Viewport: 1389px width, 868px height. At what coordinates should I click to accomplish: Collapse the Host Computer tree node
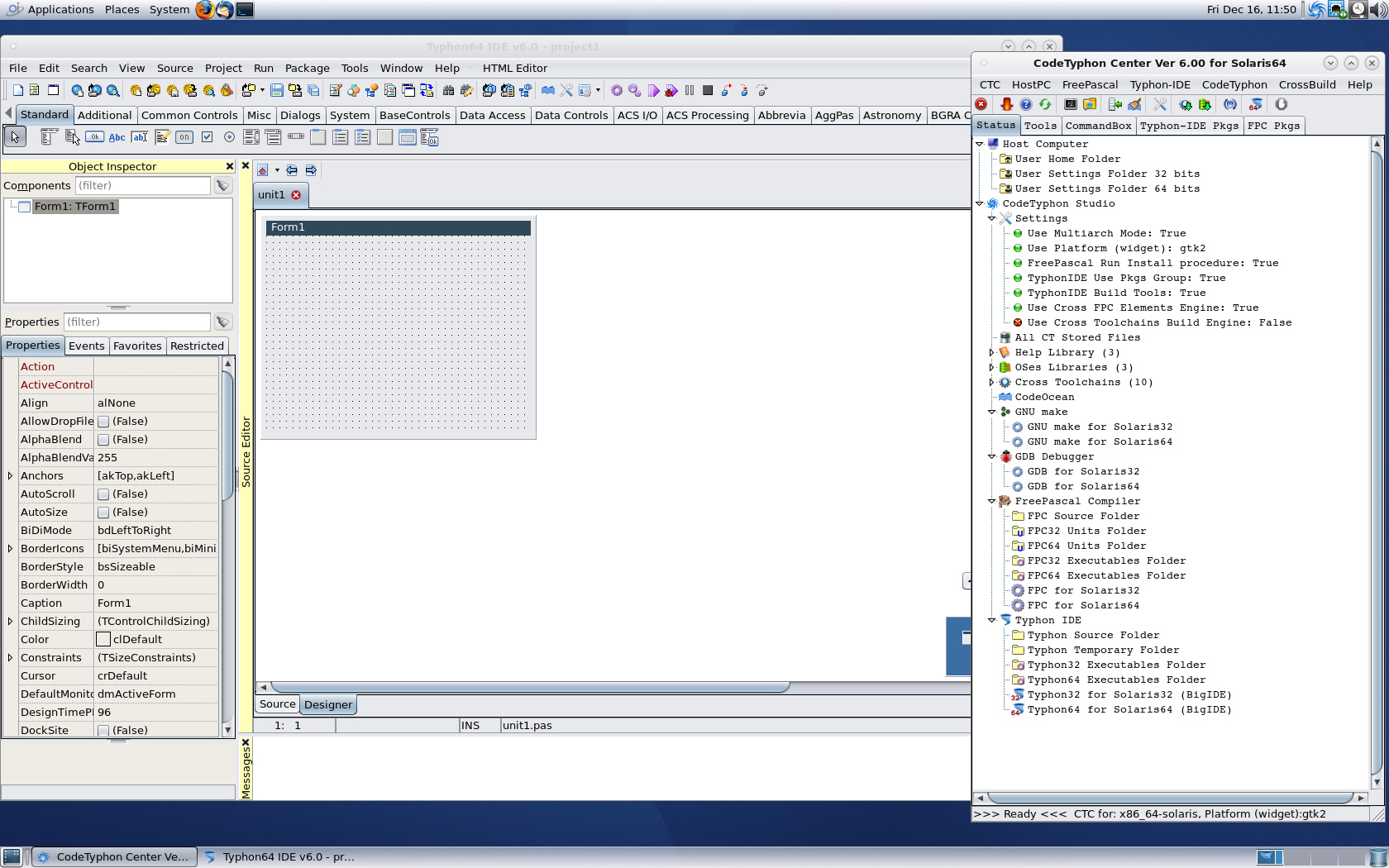tap(980, 144)
